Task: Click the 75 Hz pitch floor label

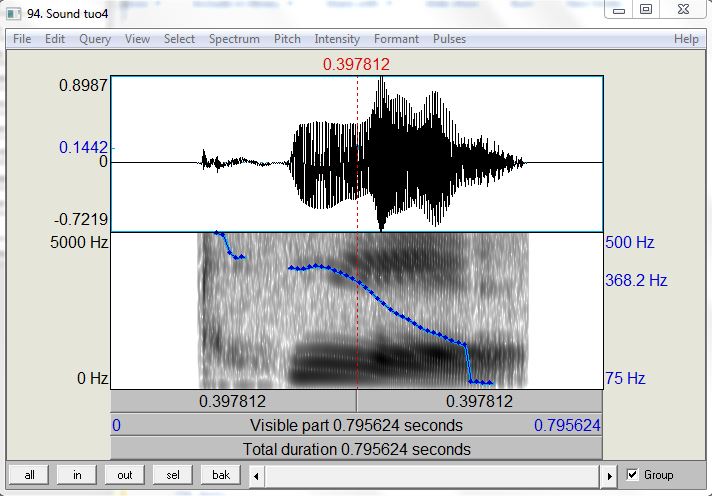Action: 625,378
